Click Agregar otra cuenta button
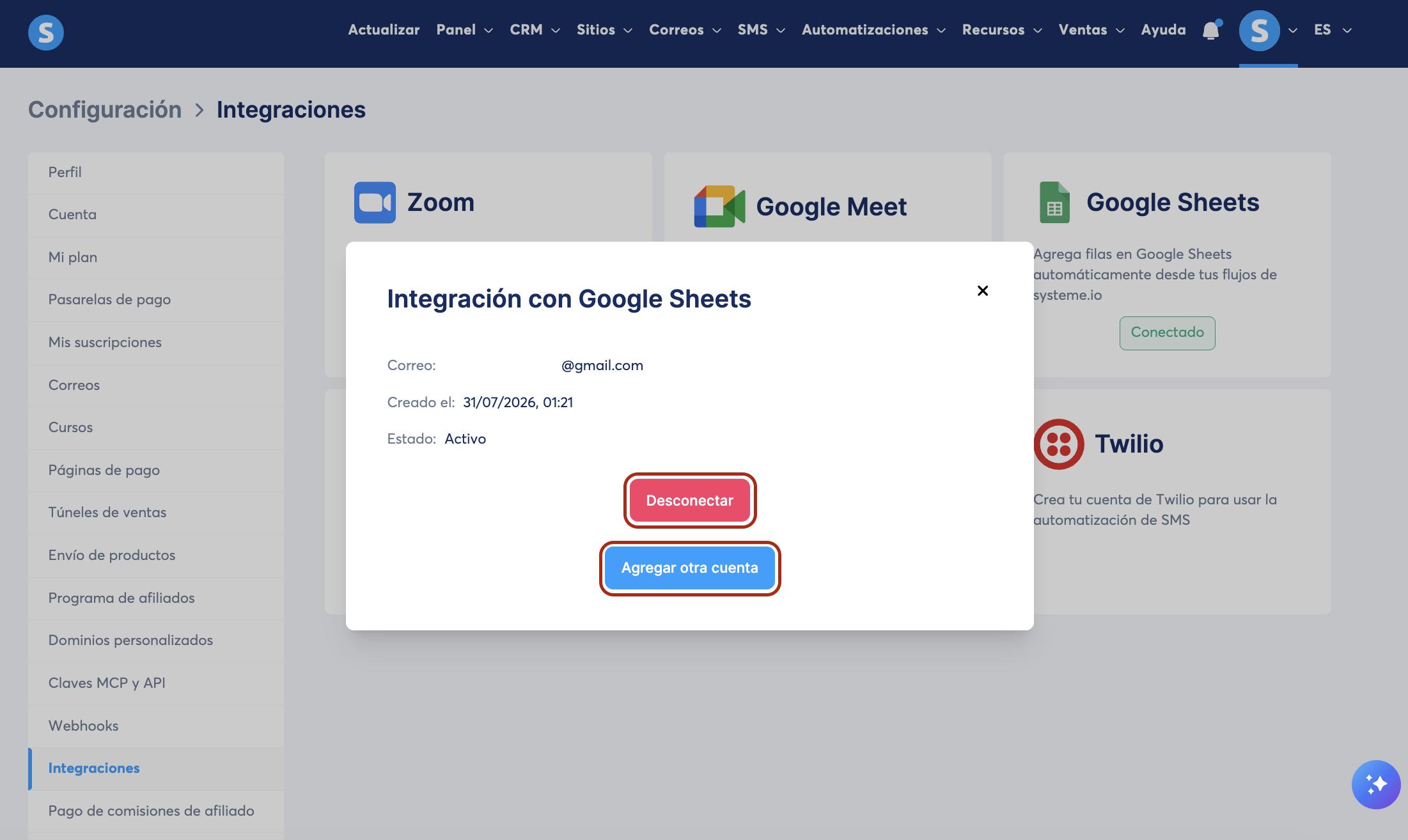The width and height of the screenshot is (1408, 840). click(x=690, y=568)
